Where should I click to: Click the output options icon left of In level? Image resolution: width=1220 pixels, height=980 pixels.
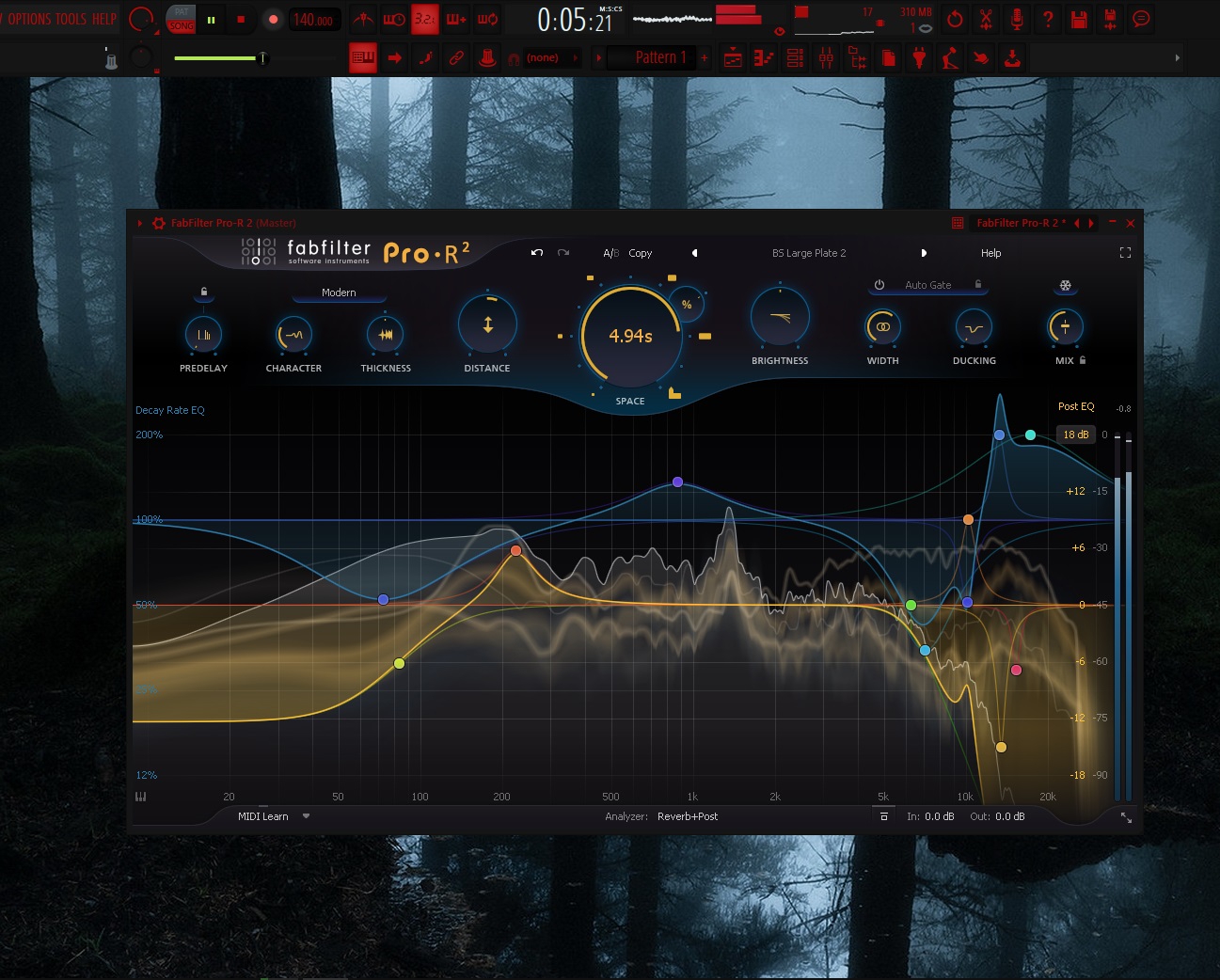pyautogui.click(x=883, y=816)
